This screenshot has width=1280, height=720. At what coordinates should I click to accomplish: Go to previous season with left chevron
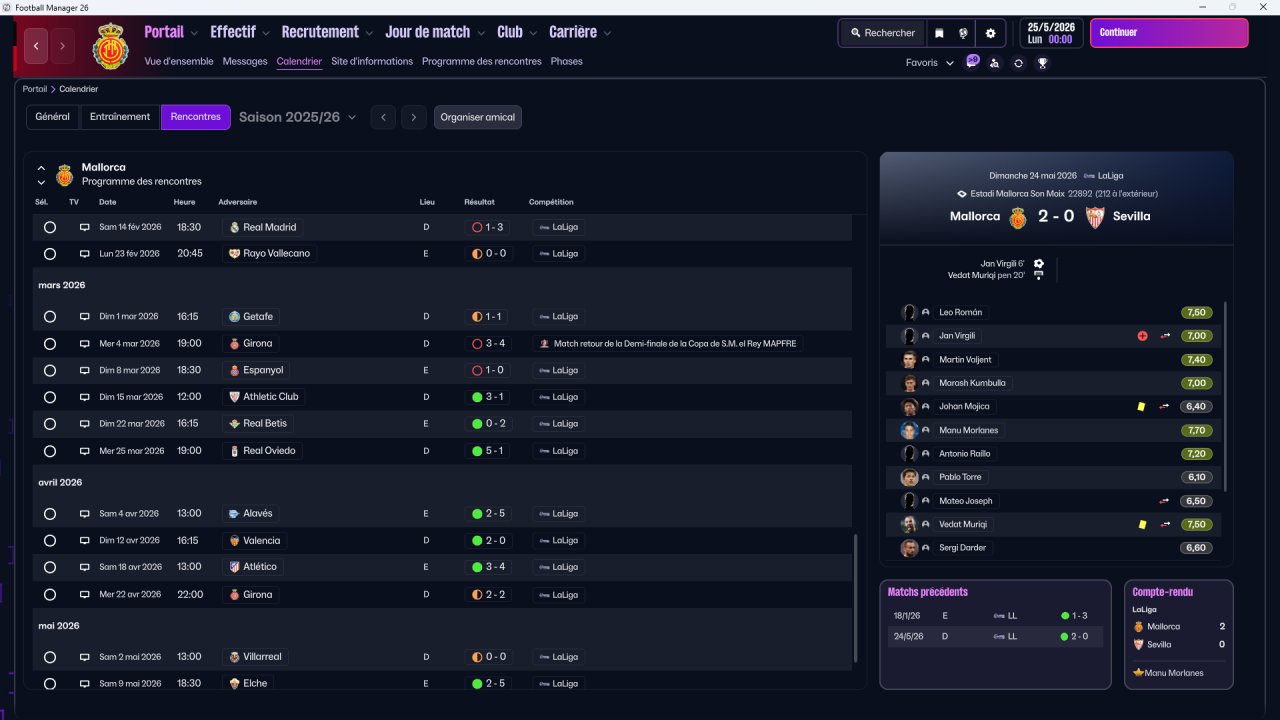(383, 118)
